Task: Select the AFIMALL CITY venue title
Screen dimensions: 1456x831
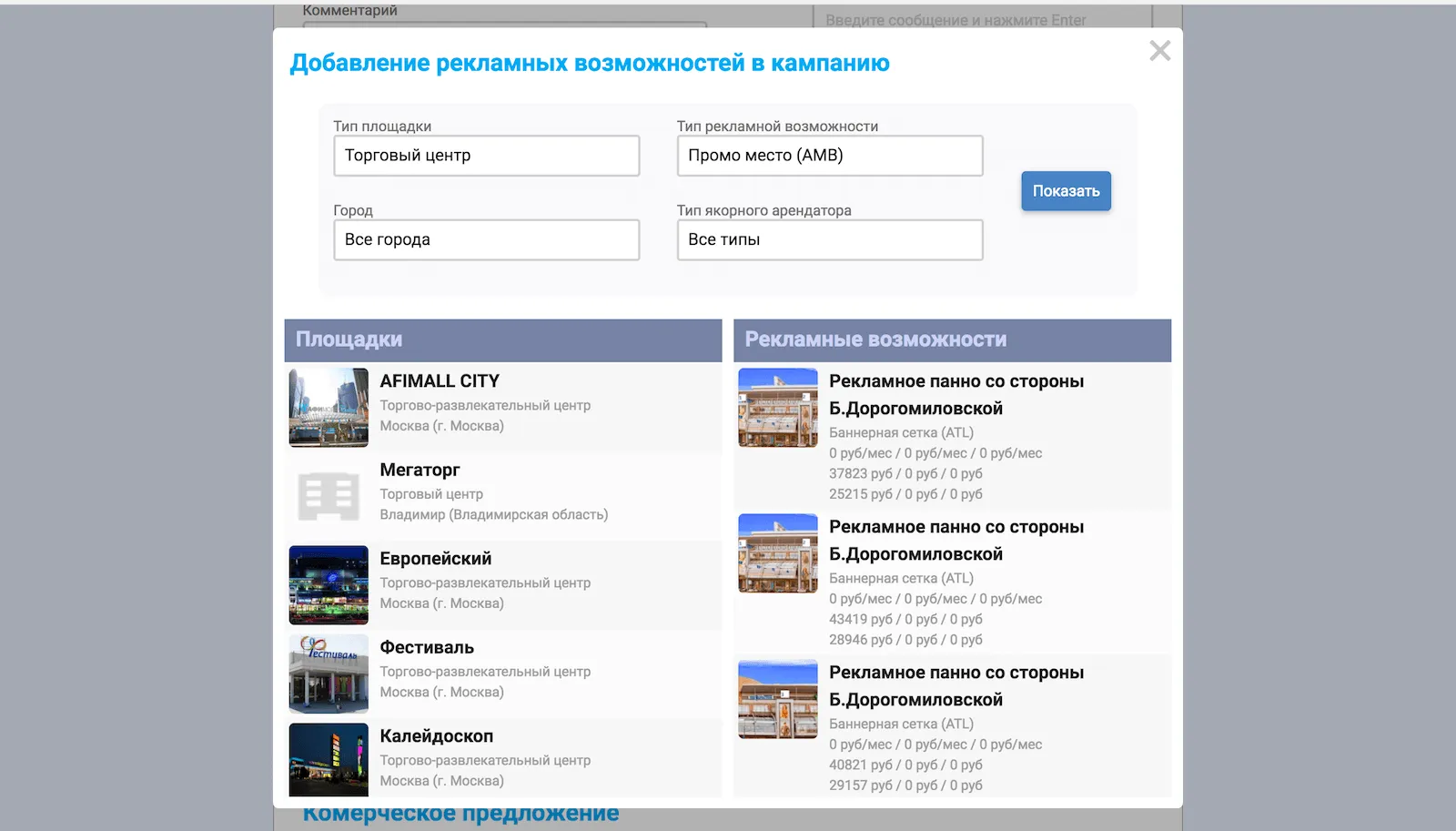Action: click(x=440, y=381)
